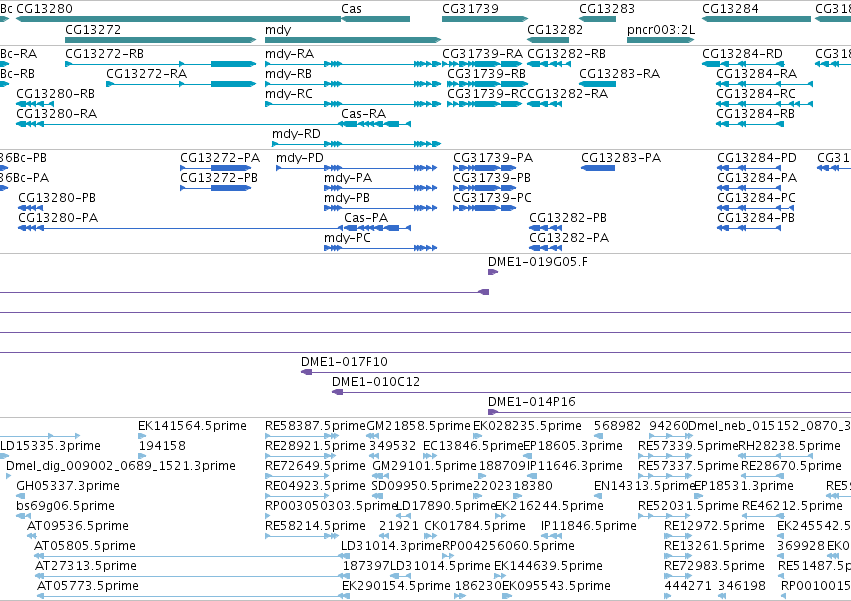Screen dimensions: 851x601
Task: Click the pncr003:2L gene label
Action: pos(661,29)
